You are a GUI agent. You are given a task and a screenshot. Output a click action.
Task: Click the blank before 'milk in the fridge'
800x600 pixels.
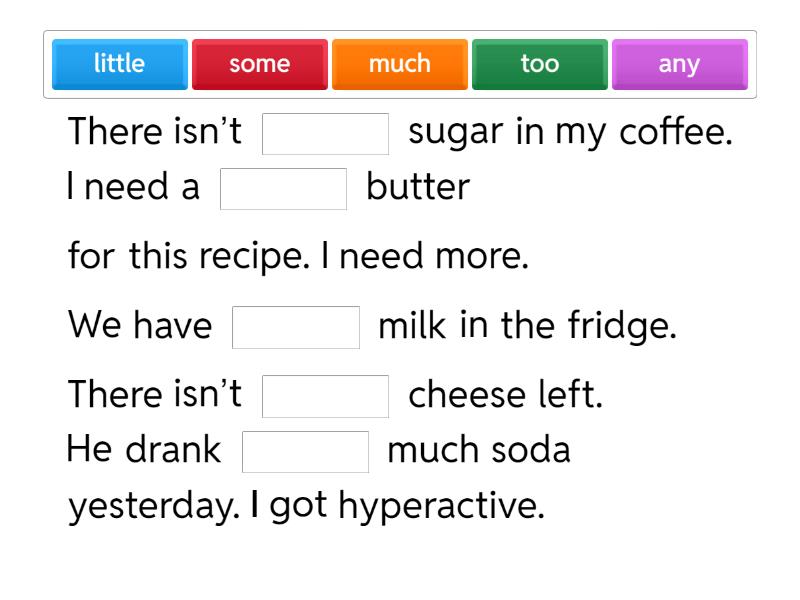pos(296,327)
